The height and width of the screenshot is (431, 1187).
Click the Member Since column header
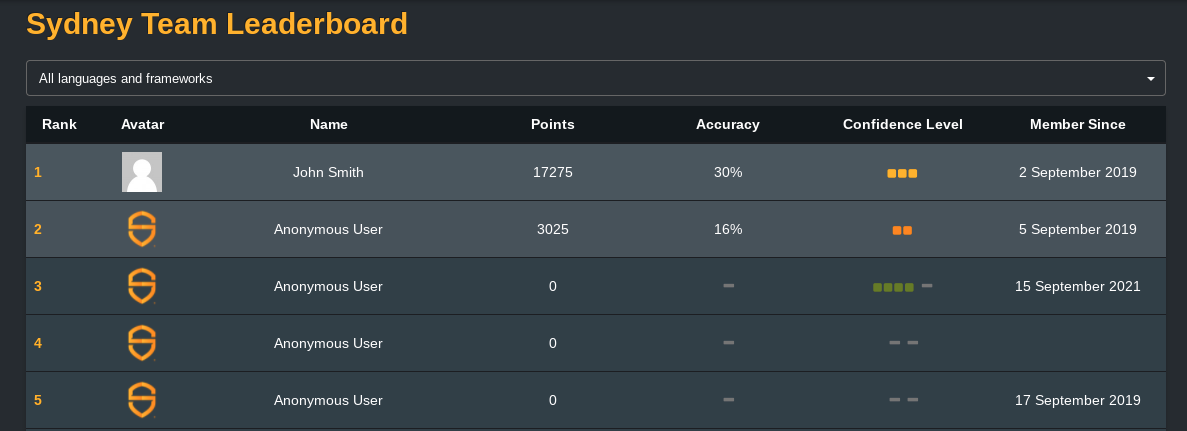tap(1077, 124)
